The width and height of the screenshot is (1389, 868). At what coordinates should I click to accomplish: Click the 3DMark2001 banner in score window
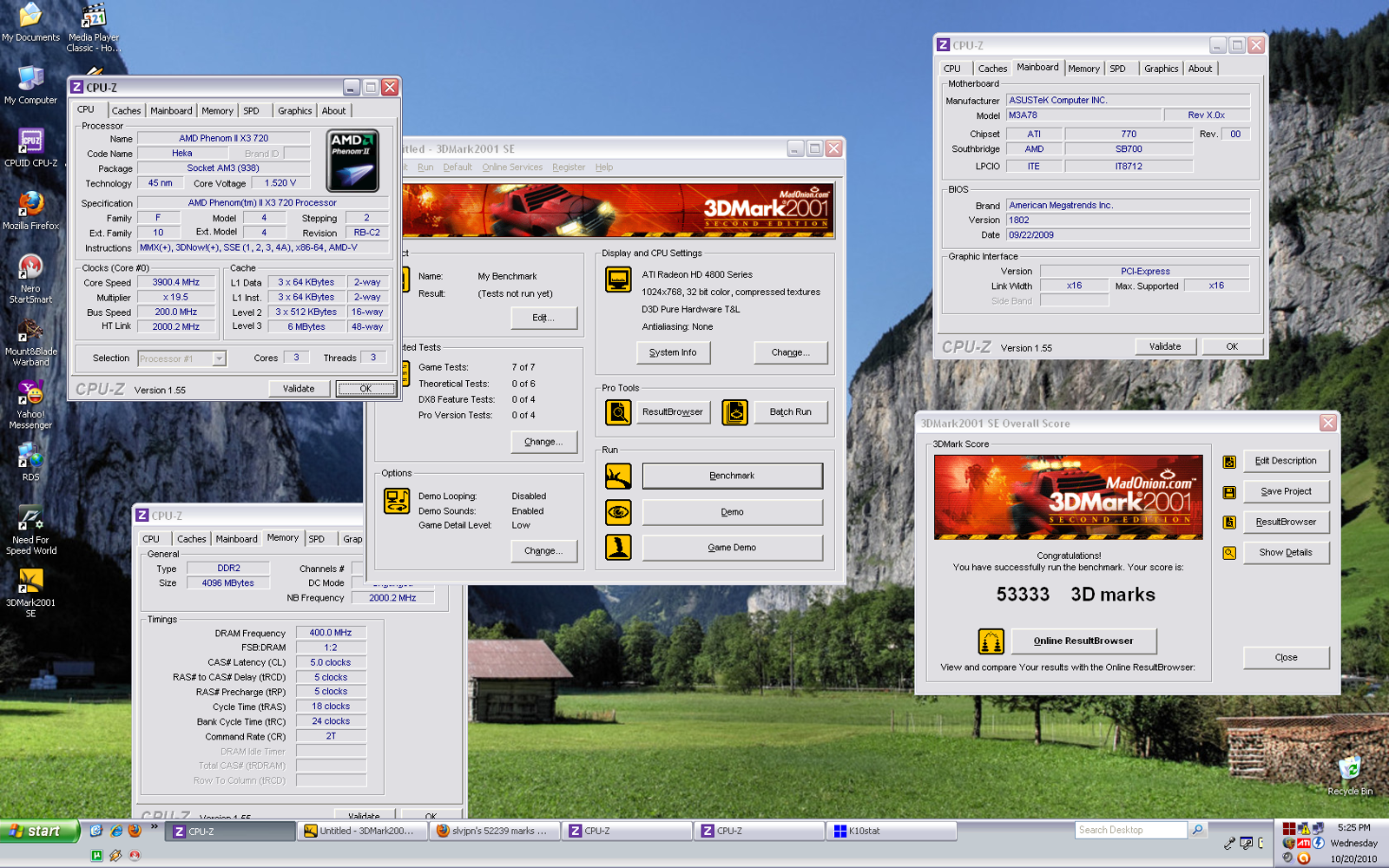coord(1069,497)
